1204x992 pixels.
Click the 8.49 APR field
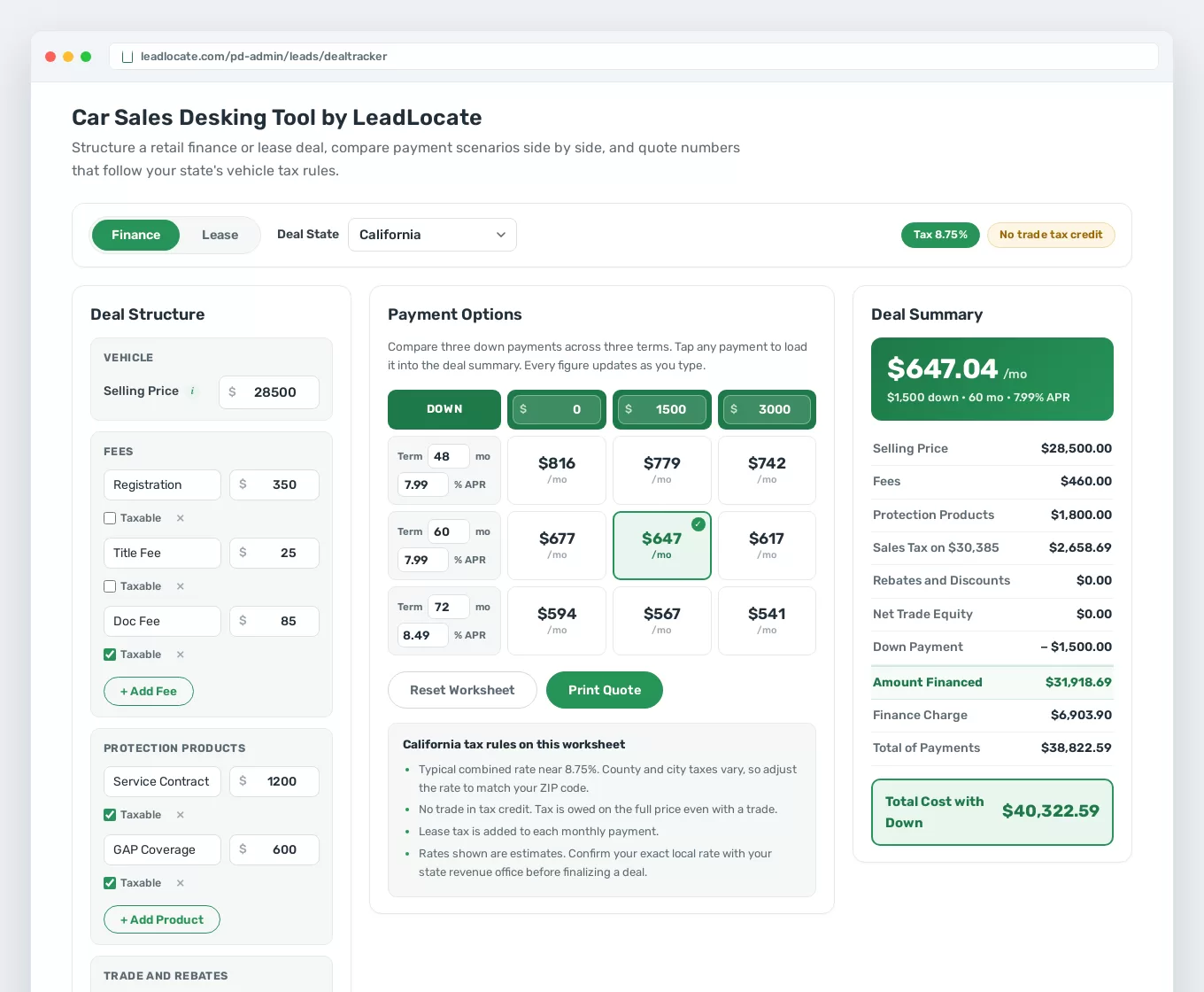tap(422, 635)
